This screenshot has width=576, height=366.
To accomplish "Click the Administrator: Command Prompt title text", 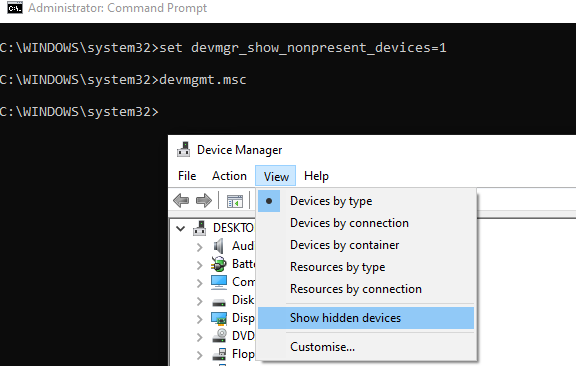I will [118, 8].
